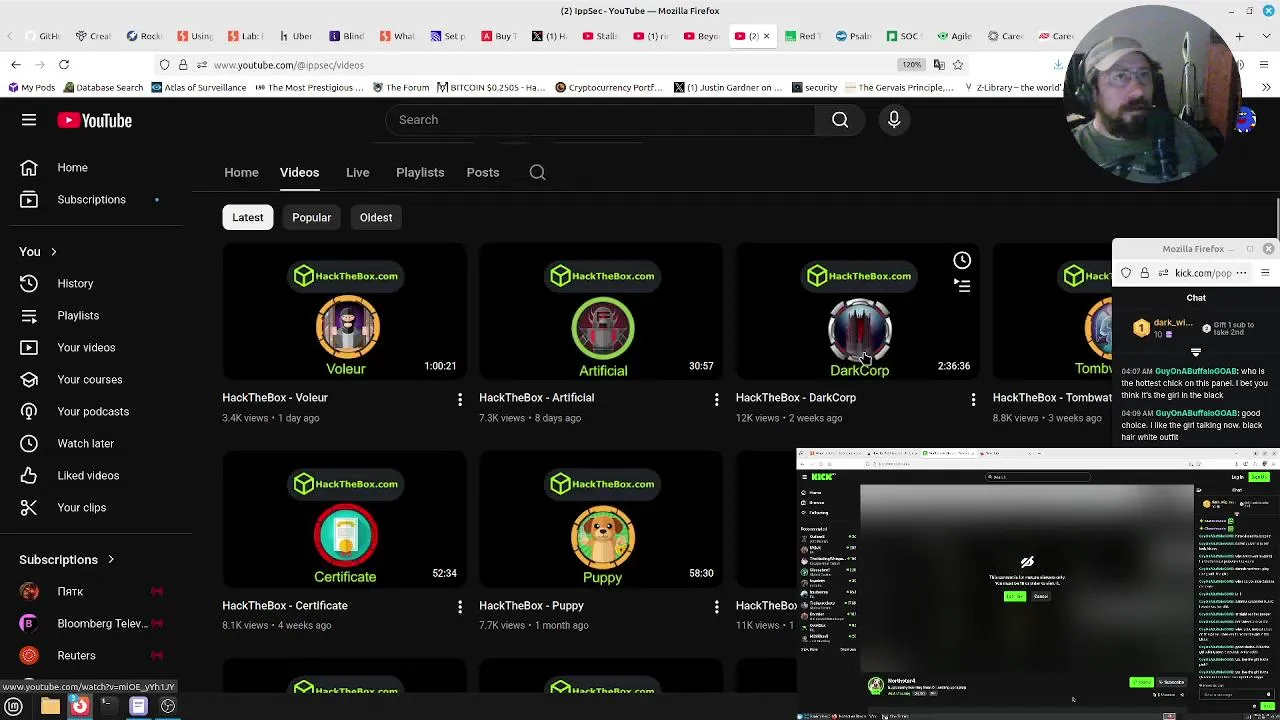Bookmark this page with the star icon
The height and width of the screenshot is (720, 1280).
[958, 65]
